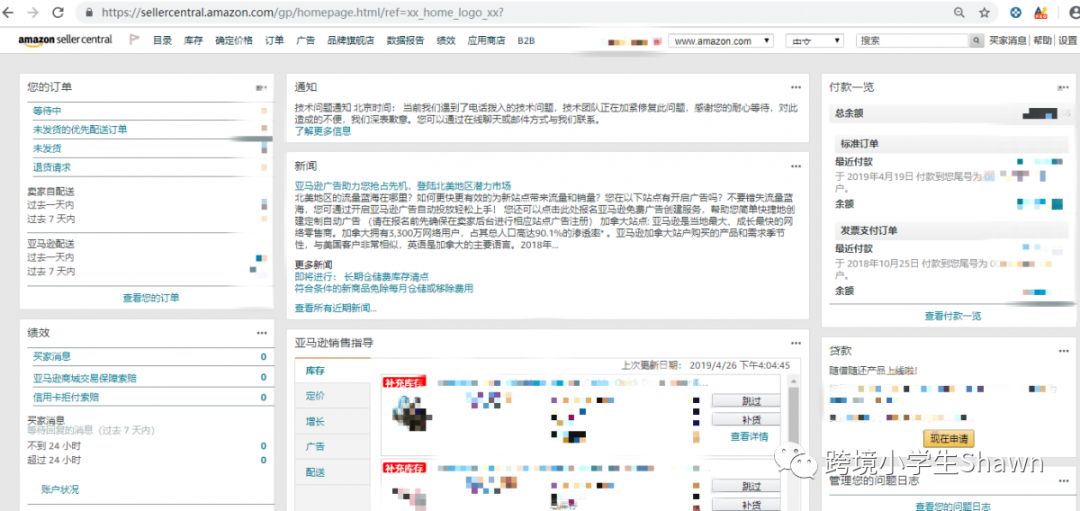This screenshot has height=511, width=1080.
Task: Click the 买家消息 link in the top right header
Action: (x=1008, y=41)
